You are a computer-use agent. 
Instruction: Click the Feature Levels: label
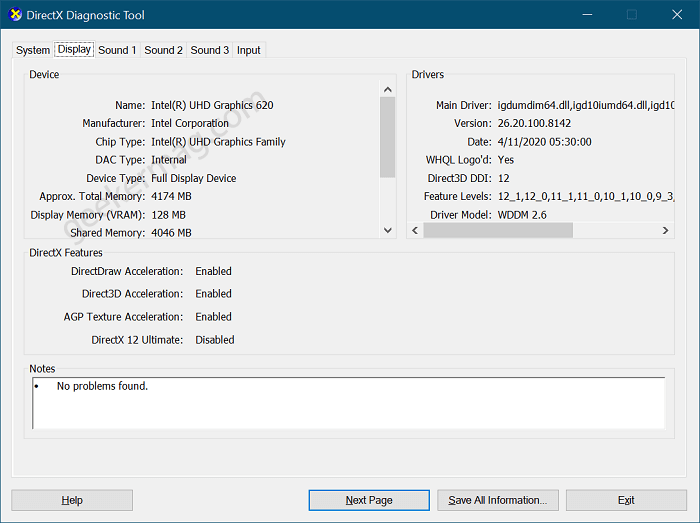point(458,196)
